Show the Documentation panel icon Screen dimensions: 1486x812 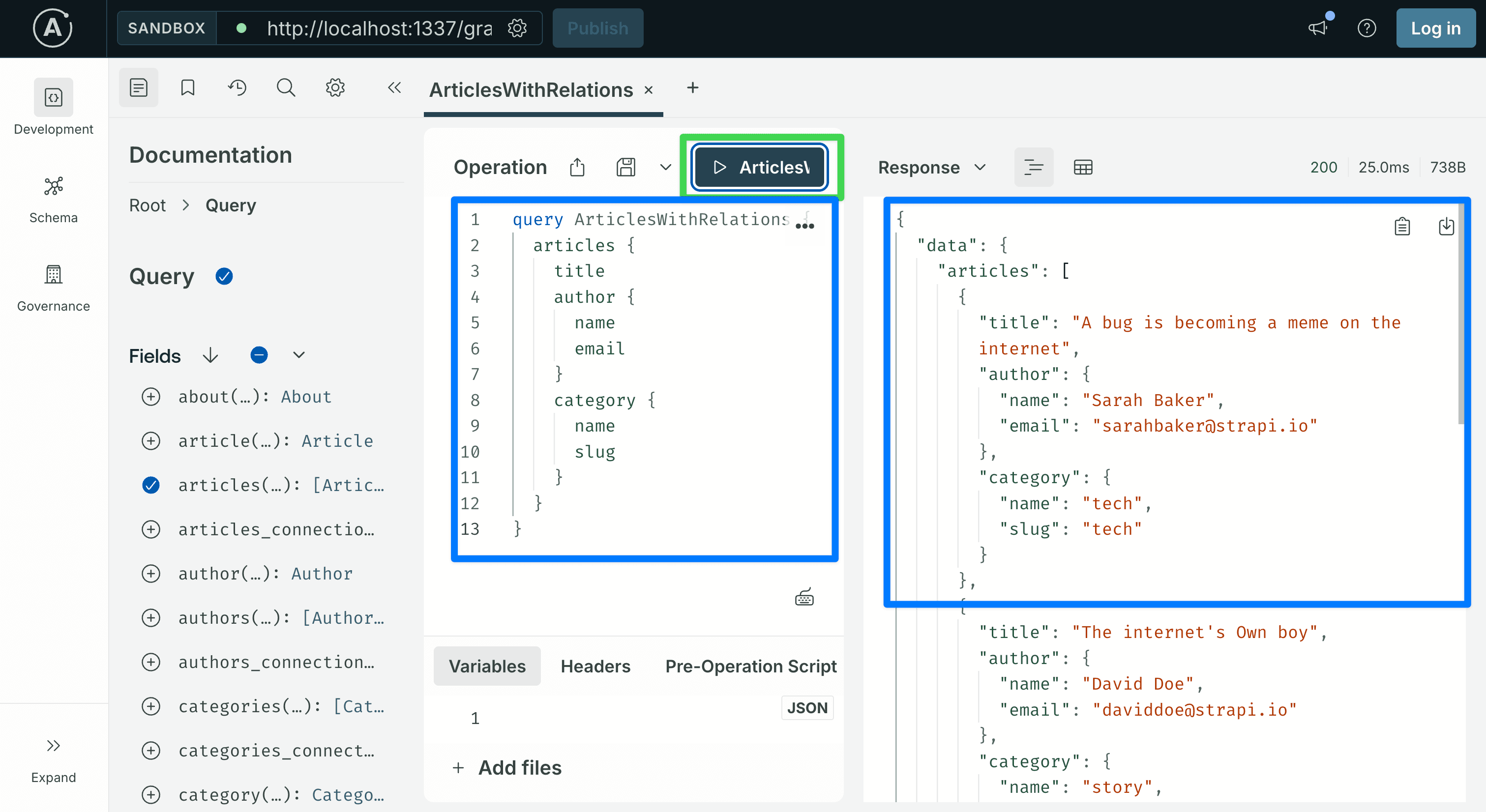point(139,87)
